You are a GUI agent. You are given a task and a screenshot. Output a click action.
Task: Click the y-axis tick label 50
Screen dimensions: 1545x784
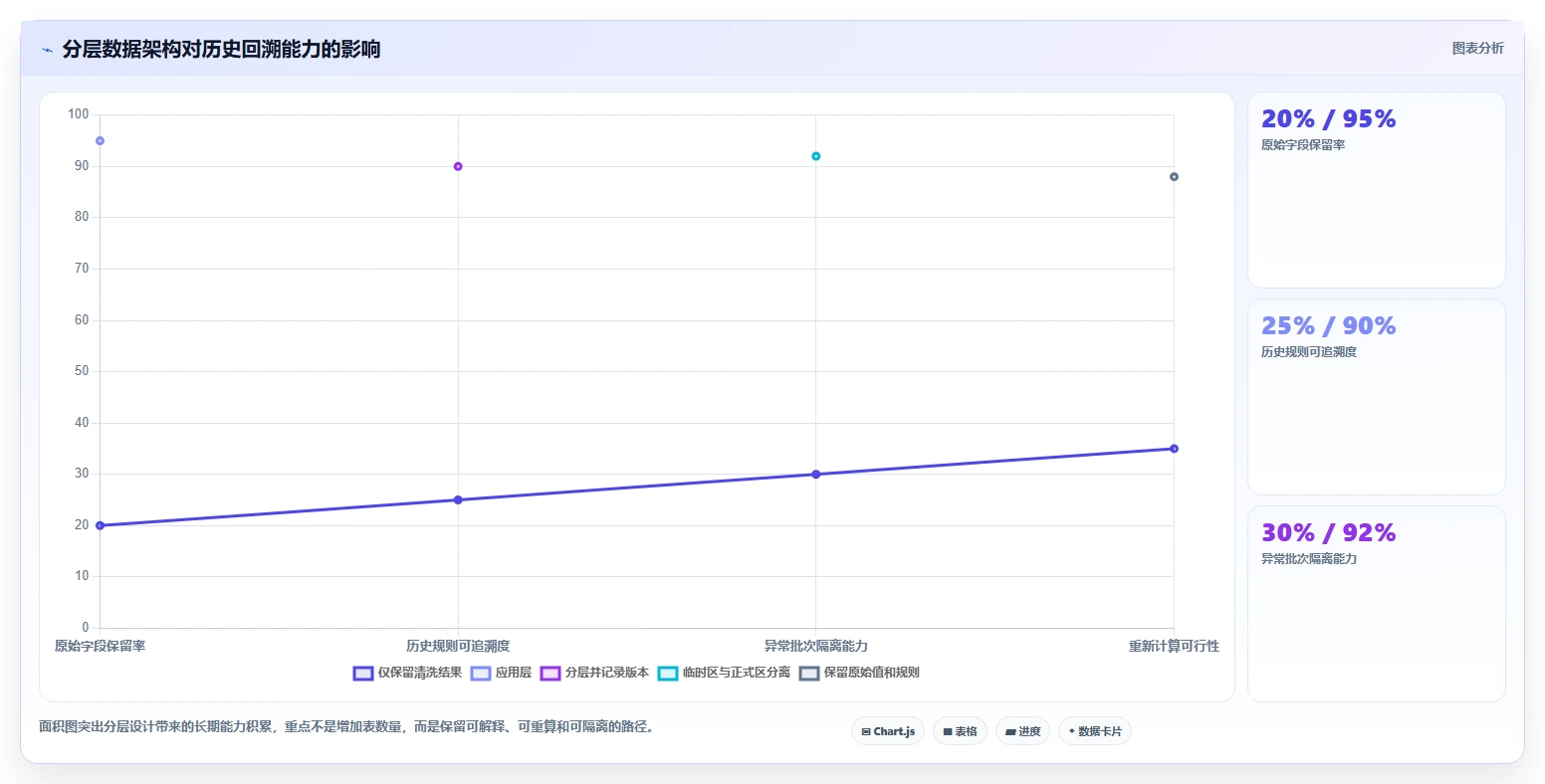[82, 371]
